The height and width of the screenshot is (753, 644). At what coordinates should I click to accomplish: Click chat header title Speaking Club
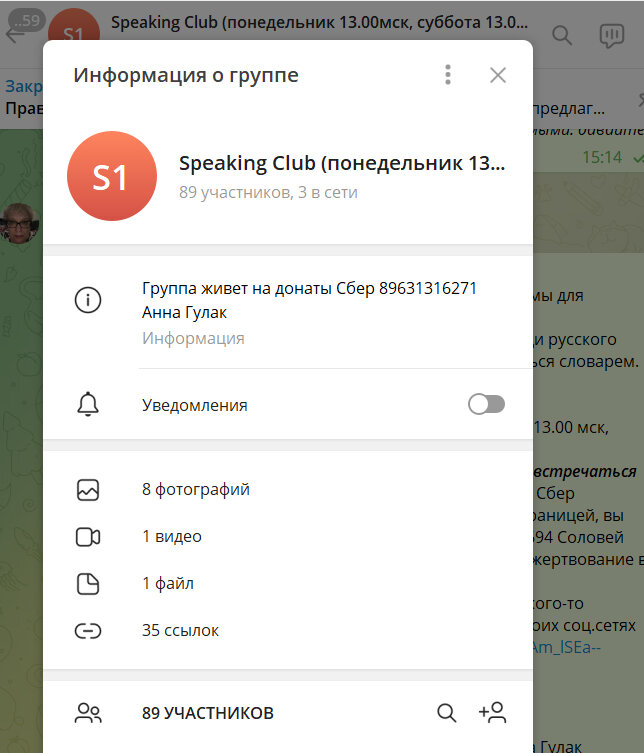pyautogui.click(x=319, y=23)
